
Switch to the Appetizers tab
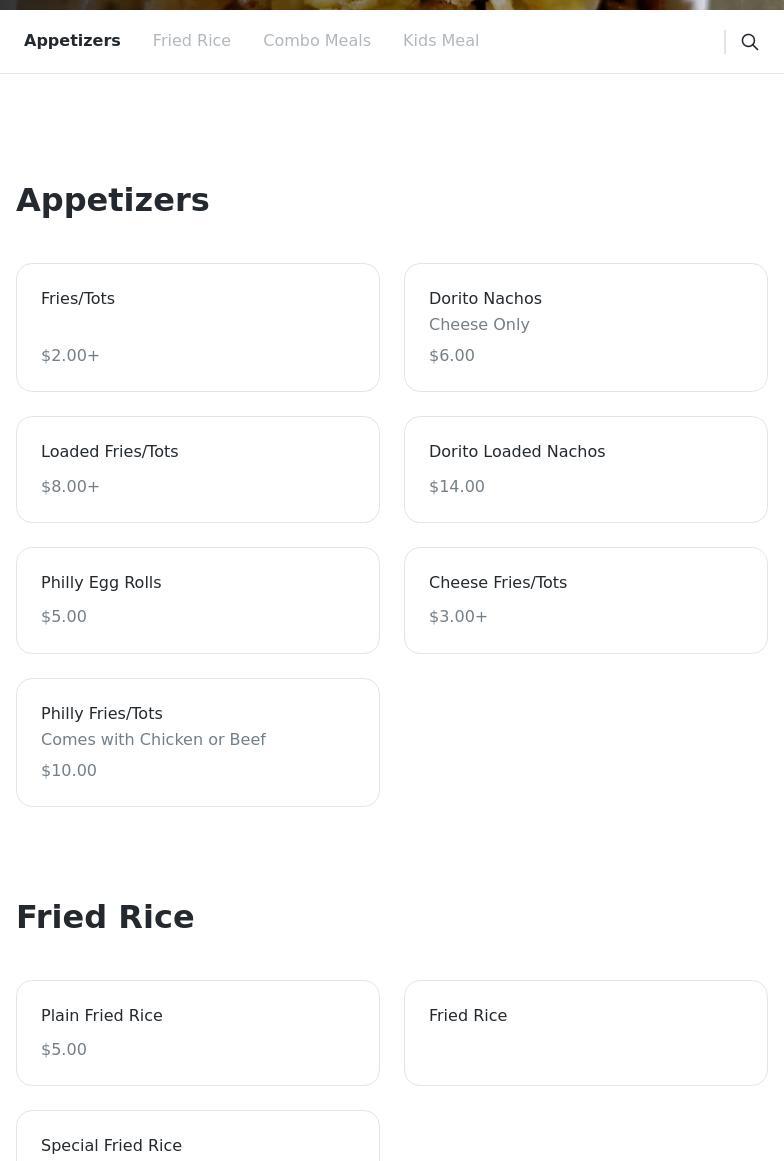pos(72,41)
